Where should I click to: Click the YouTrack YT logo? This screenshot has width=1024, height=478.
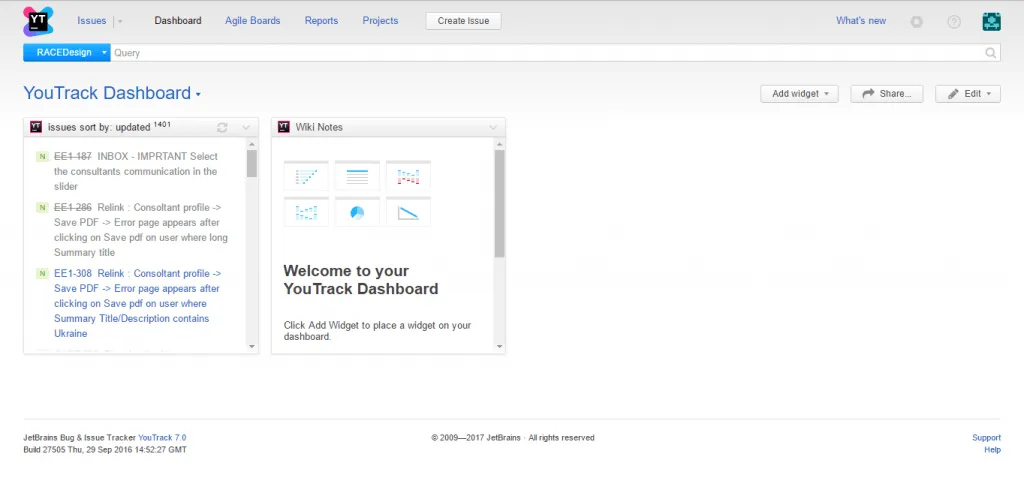click(x=38, y=21)
